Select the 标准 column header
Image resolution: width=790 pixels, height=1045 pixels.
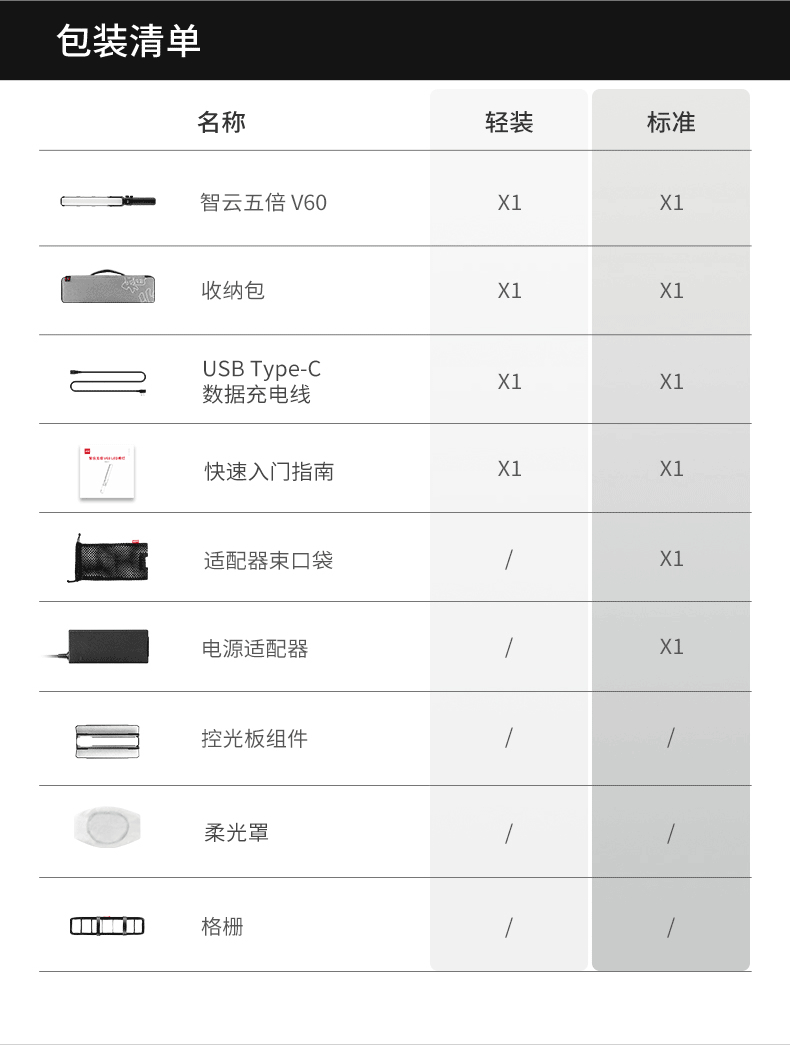671,123
